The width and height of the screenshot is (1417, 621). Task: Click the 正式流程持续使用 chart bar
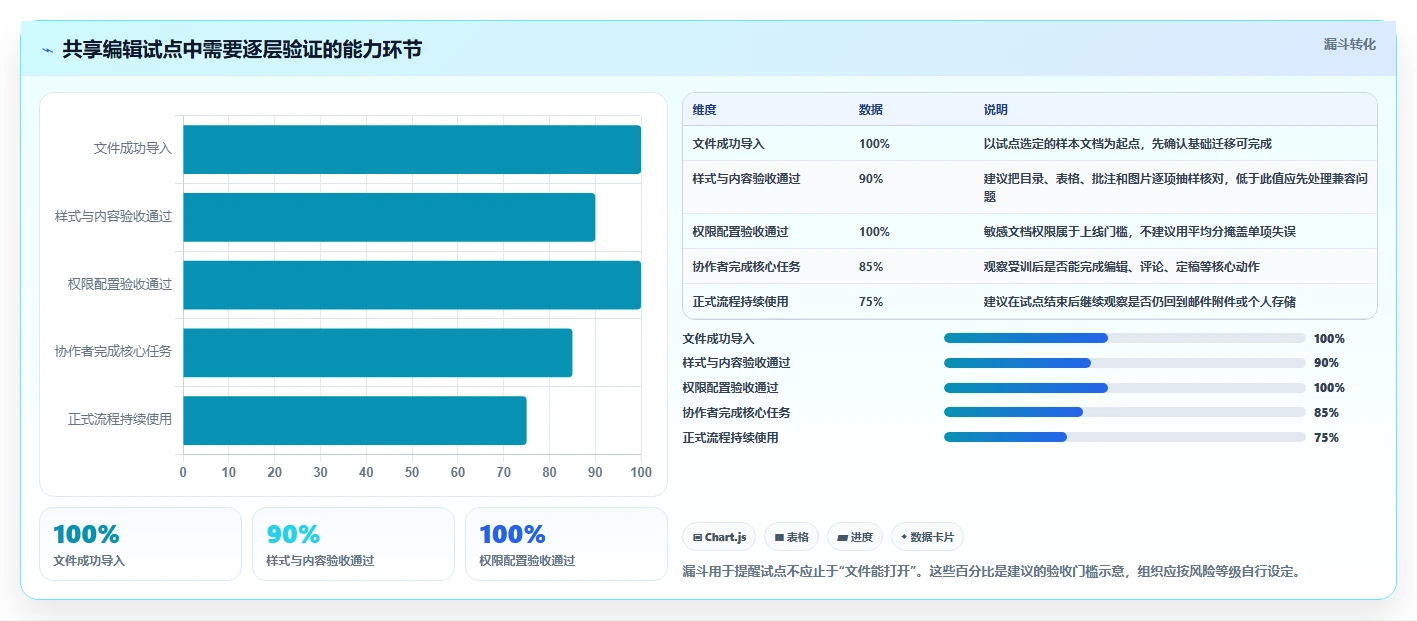354,420
